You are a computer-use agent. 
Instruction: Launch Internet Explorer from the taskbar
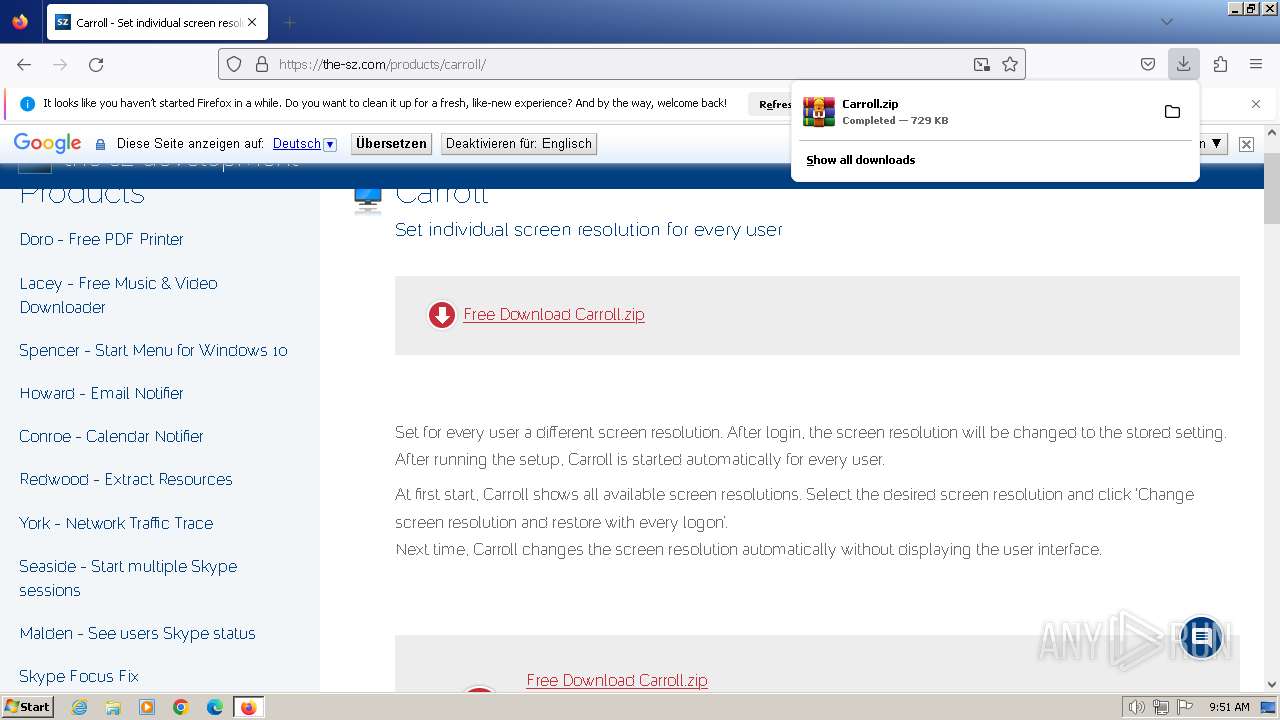pyautogui.click(x=79, y=707)
